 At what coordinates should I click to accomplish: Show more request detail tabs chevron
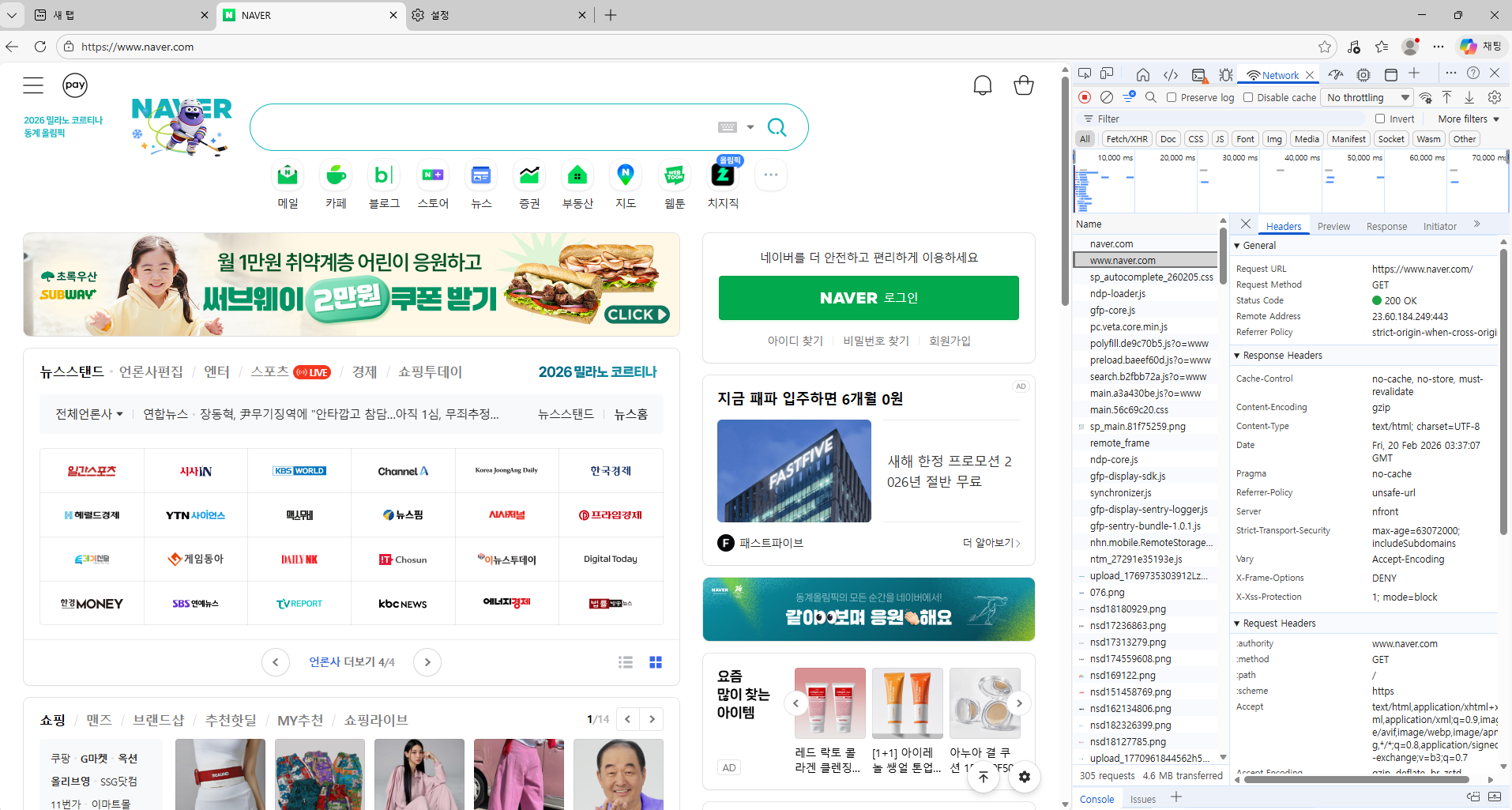[x=1477, y=224]
